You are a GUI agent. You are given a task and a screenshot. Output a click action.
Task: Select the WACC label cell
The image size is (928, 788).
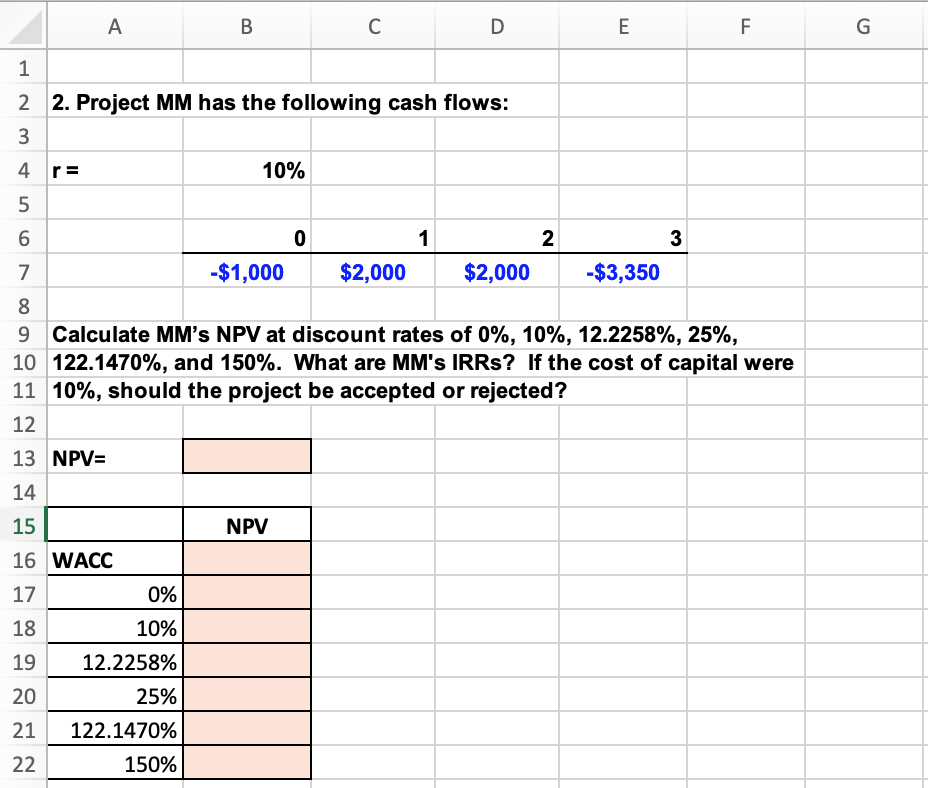[x=114, y=559]
